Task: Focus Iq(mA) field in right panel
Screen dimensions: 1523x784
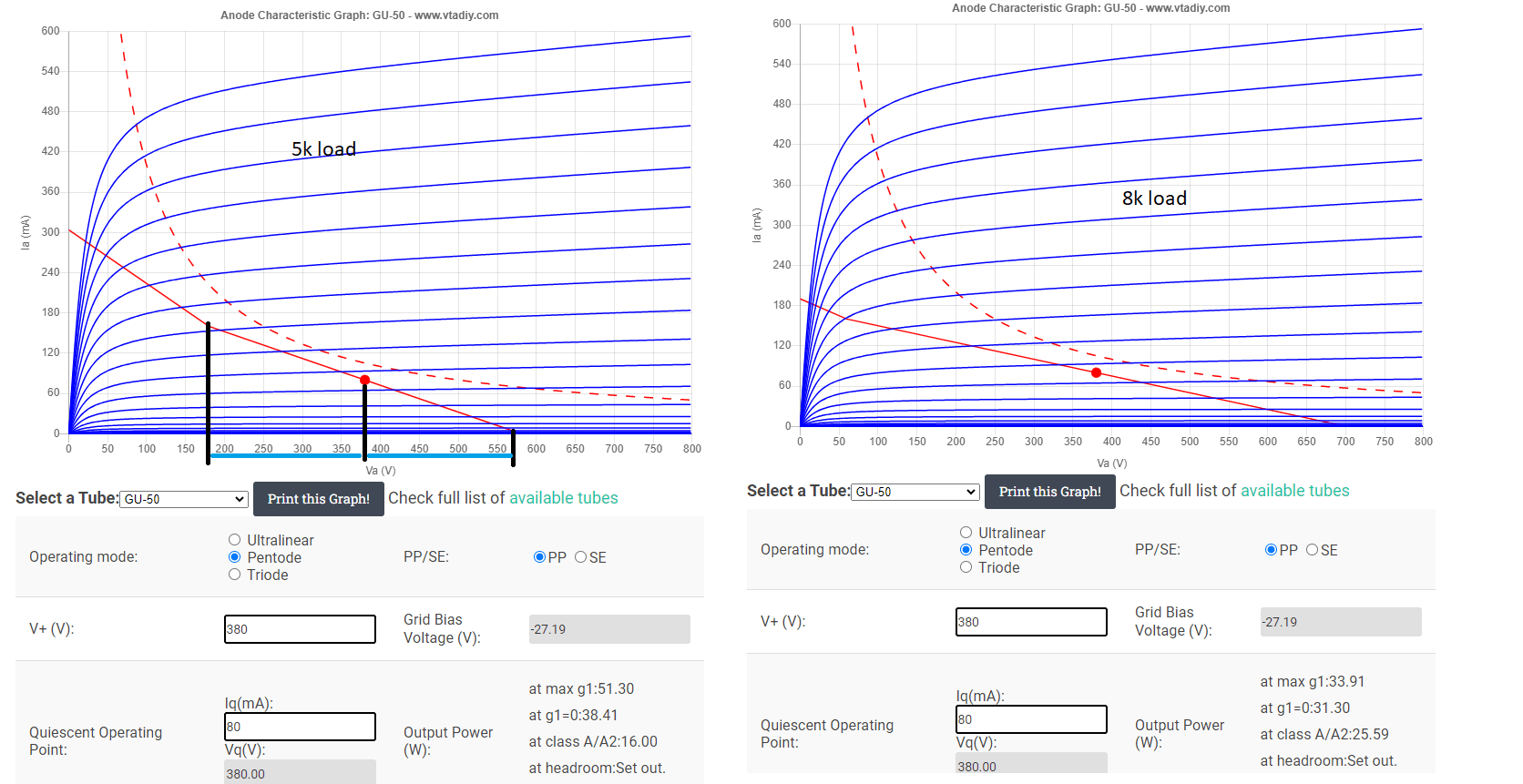Action: point(1031,719)
